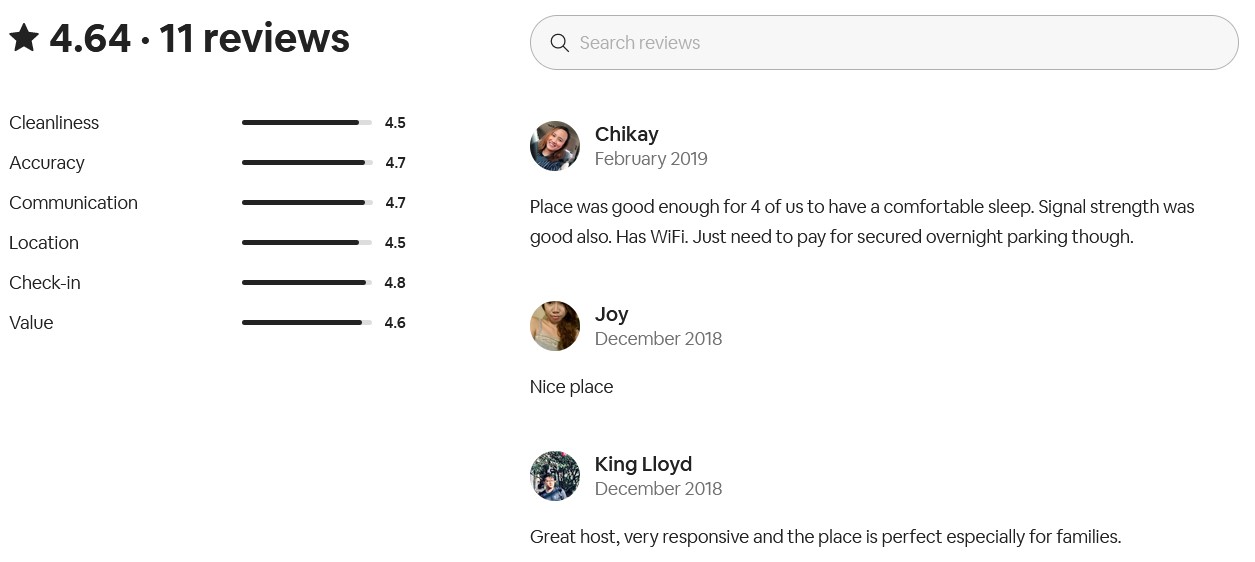This screenshot has height=562, width=1255.
Task: Click the 4.64 · 11 reviews heading
Action: [199, 39]
